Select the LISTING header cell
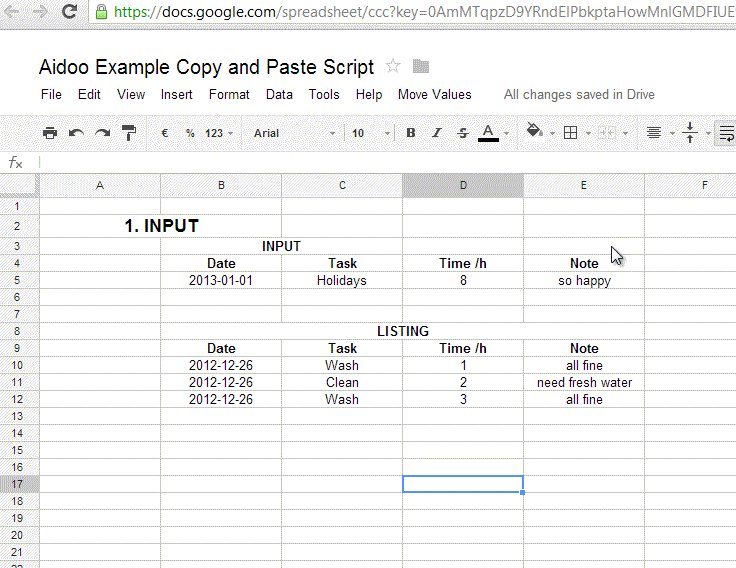The height and width of the screenshot is (568, 736). (x=402, y=331)
